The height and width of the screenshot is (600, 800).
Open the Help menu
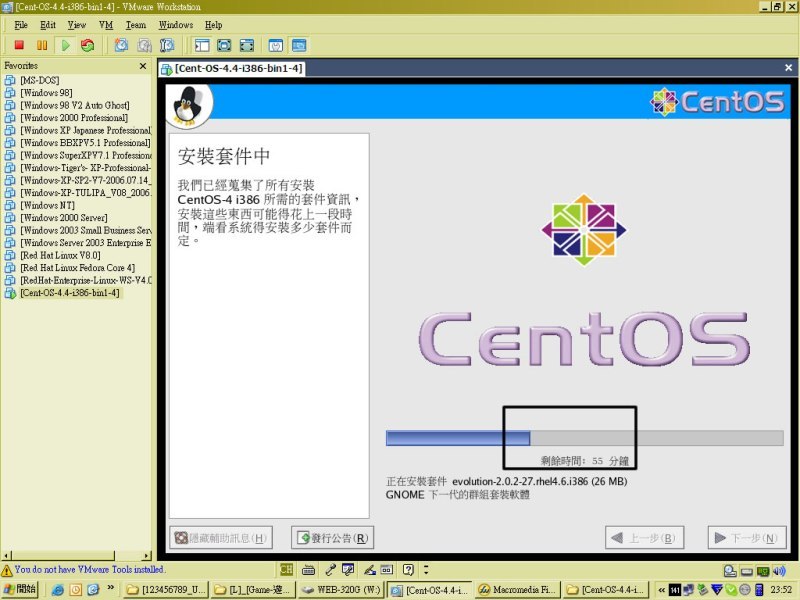click(213, 25)
